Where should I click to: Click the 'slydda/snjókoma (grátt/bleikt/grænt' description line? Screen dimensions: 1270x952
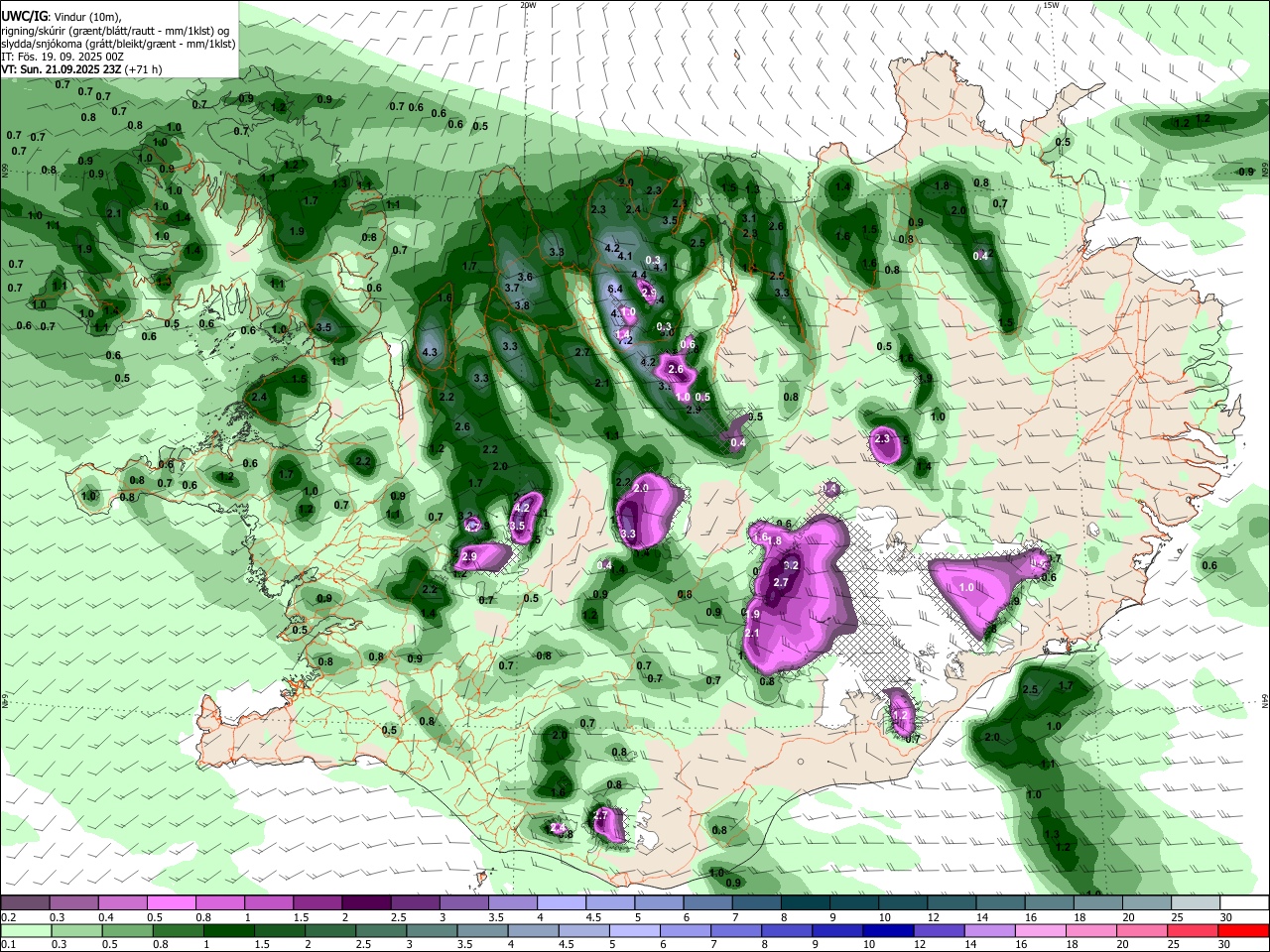click(x=118, y=44)
